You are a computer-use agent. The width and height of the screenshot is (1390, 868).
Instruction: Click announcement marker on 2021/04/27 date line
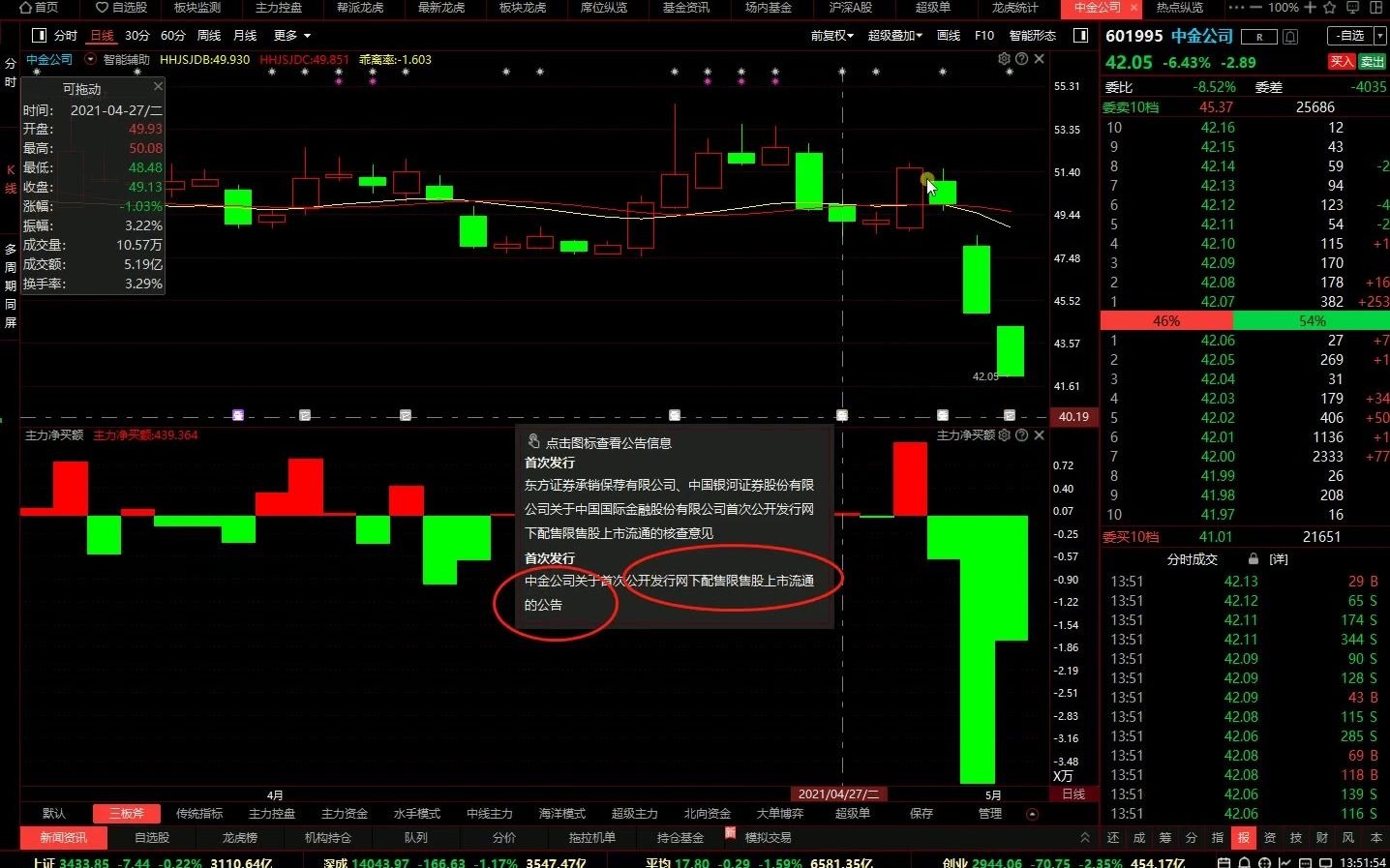pyautogui.click(x=842, y=415)
